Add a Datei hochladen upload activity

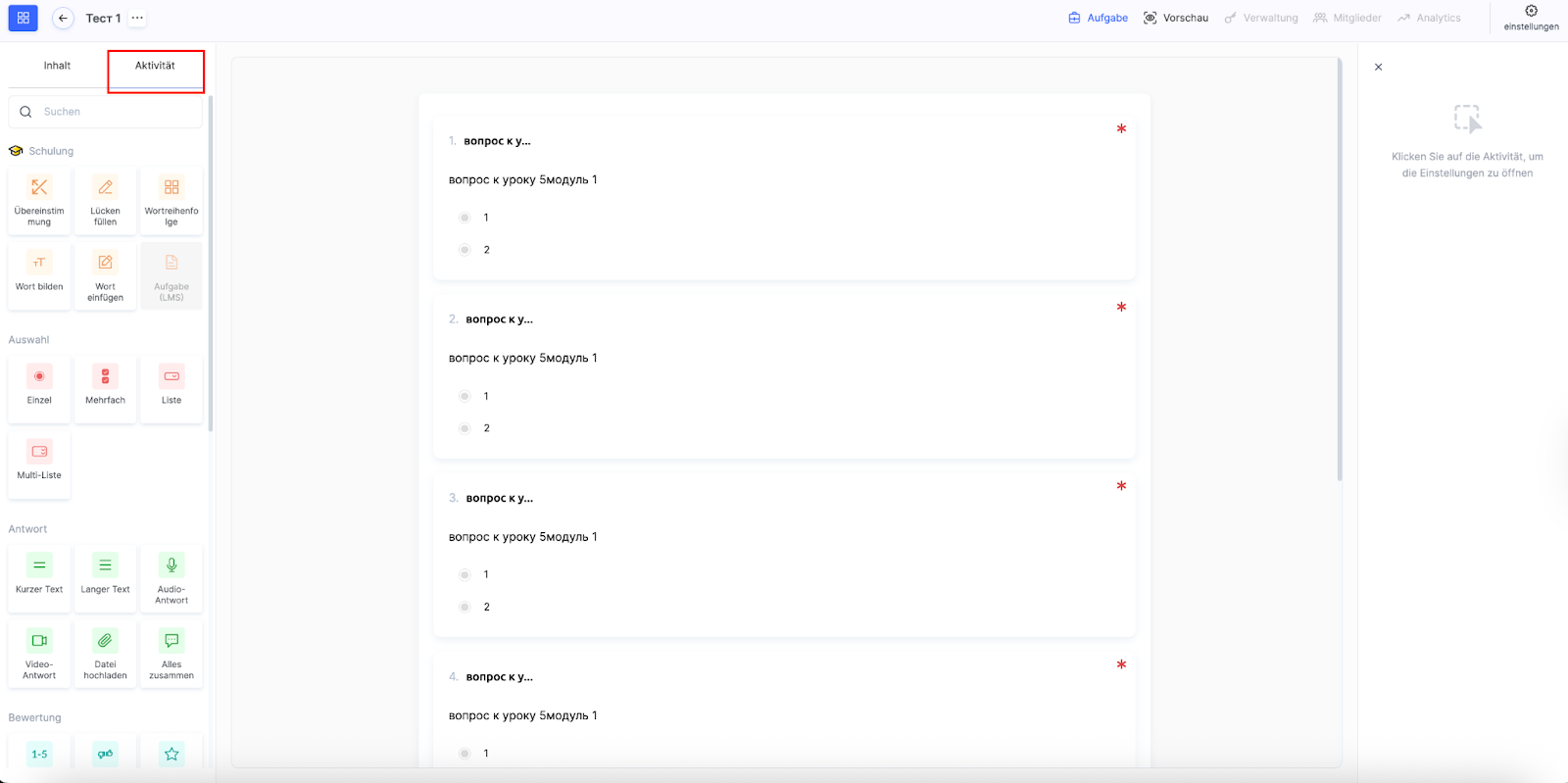tap(105, 654)
